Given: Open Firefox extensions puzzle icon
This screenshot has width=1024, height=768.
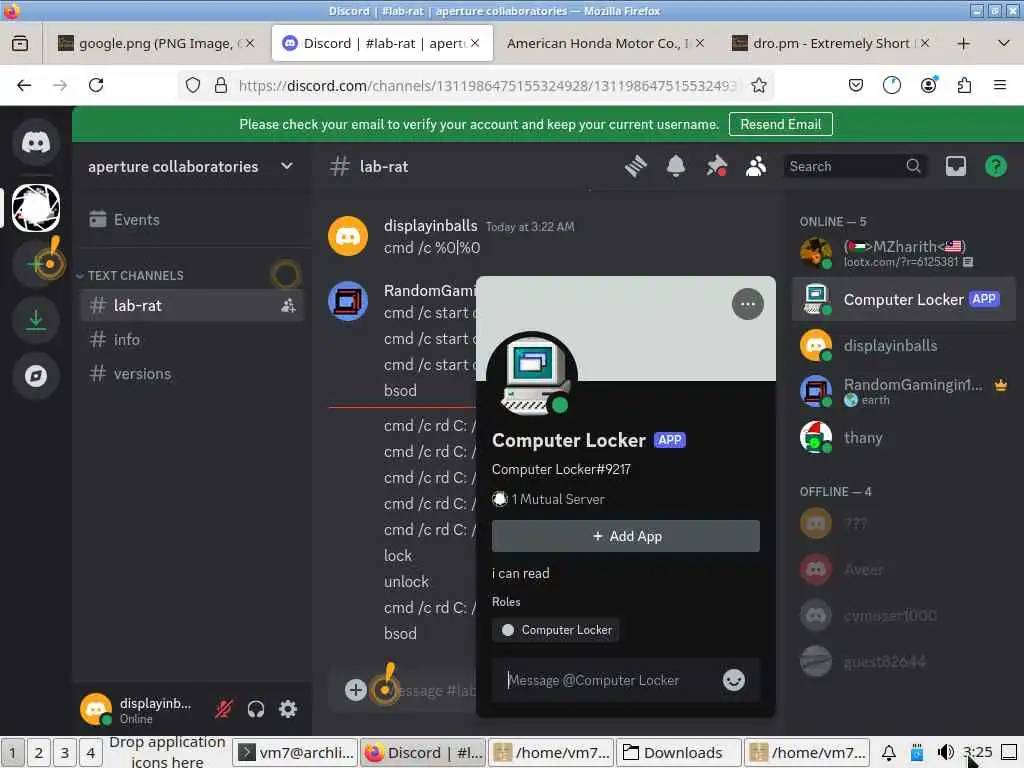Looking at the screenshot, I should click(x=964, y=85).
